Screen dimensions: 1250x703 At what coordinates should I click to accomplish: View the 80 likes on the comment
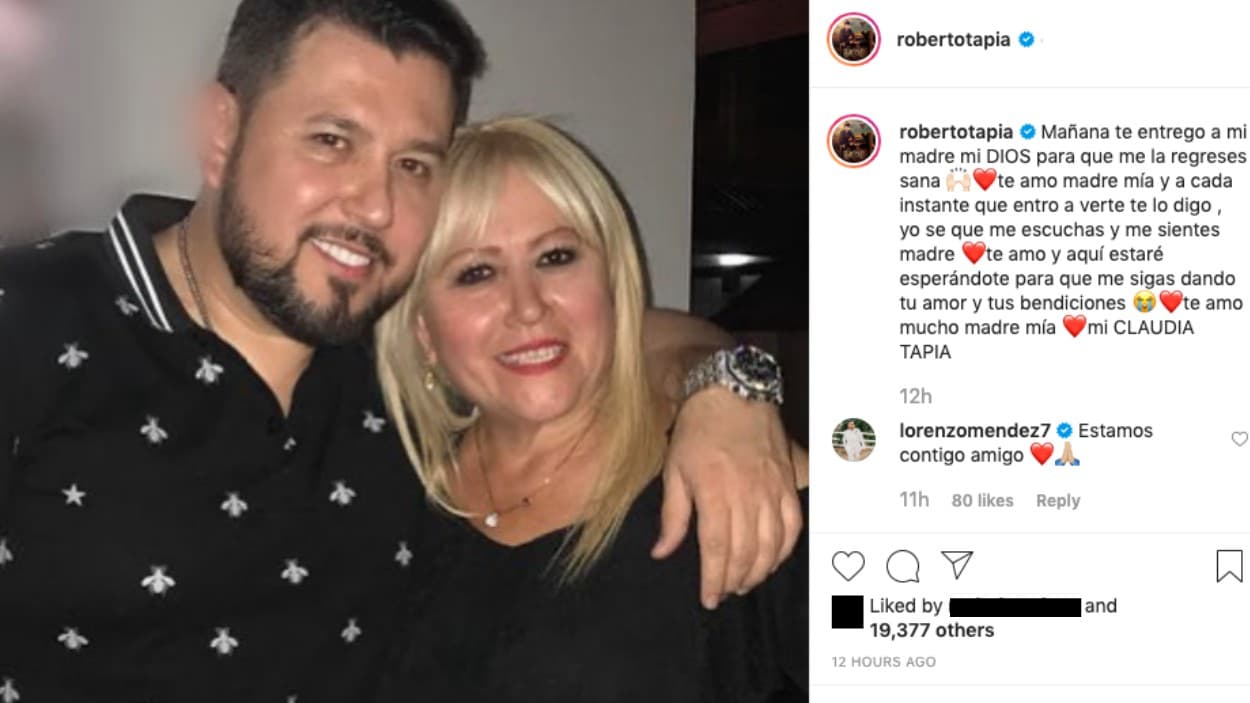coord(980,500)
